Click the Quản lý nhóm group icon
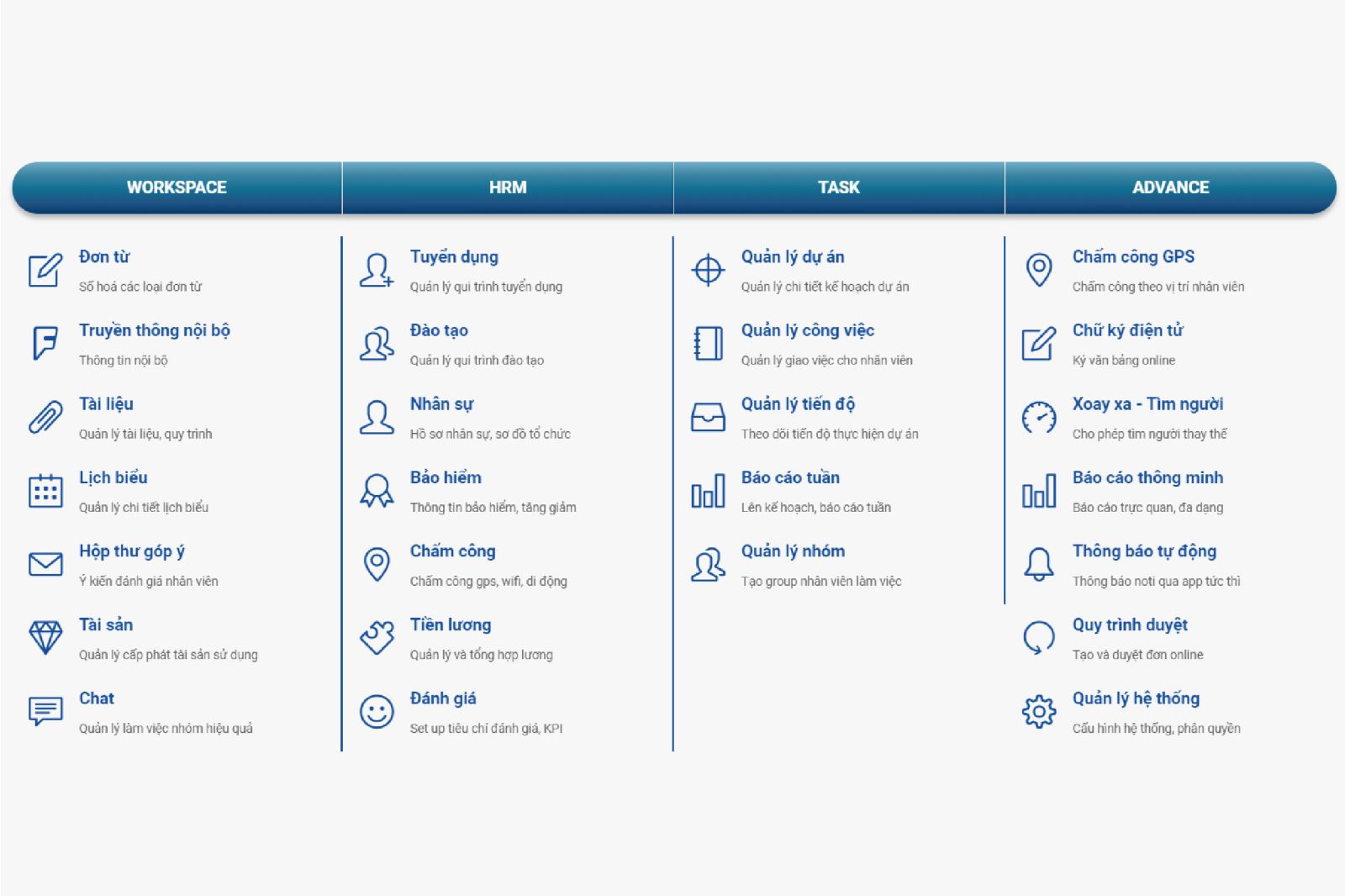Screen dimensions: 1345x896 (x=708, y=564)
